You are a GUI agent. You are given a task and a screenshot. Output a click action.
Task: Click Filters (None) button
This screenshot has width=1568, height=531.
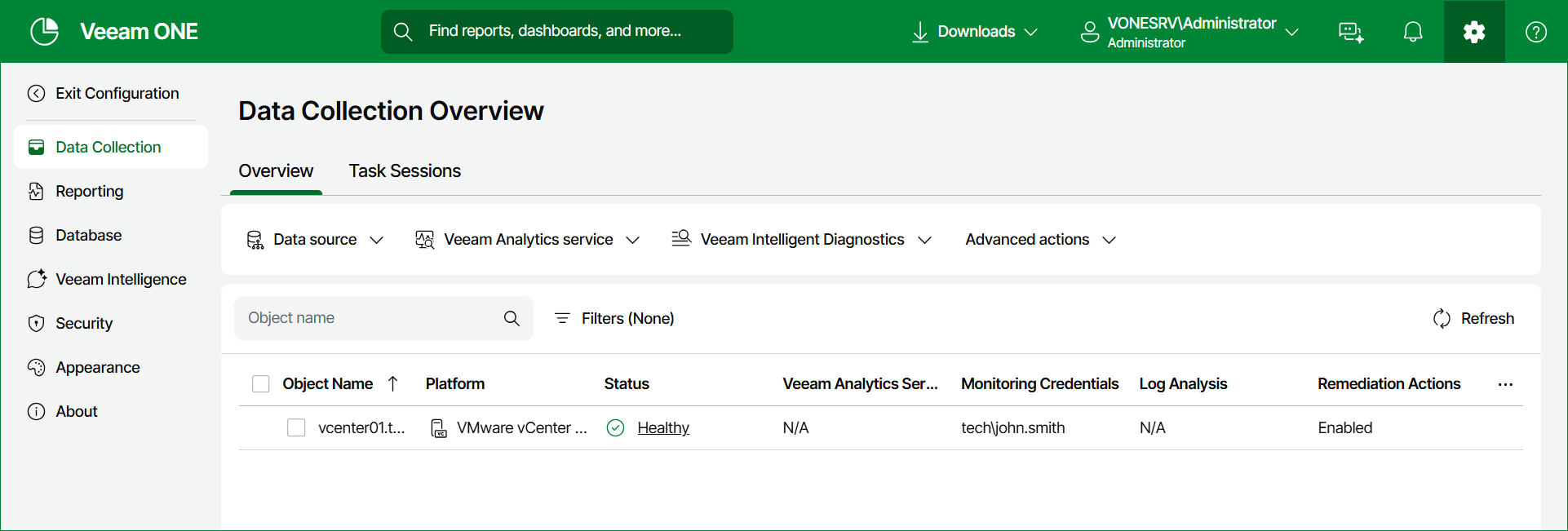(x=614, y=318)
